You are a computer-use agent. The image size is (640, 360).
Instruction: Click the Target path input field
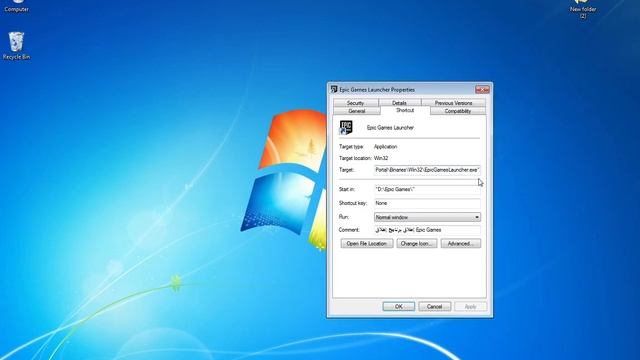(427, 170)
